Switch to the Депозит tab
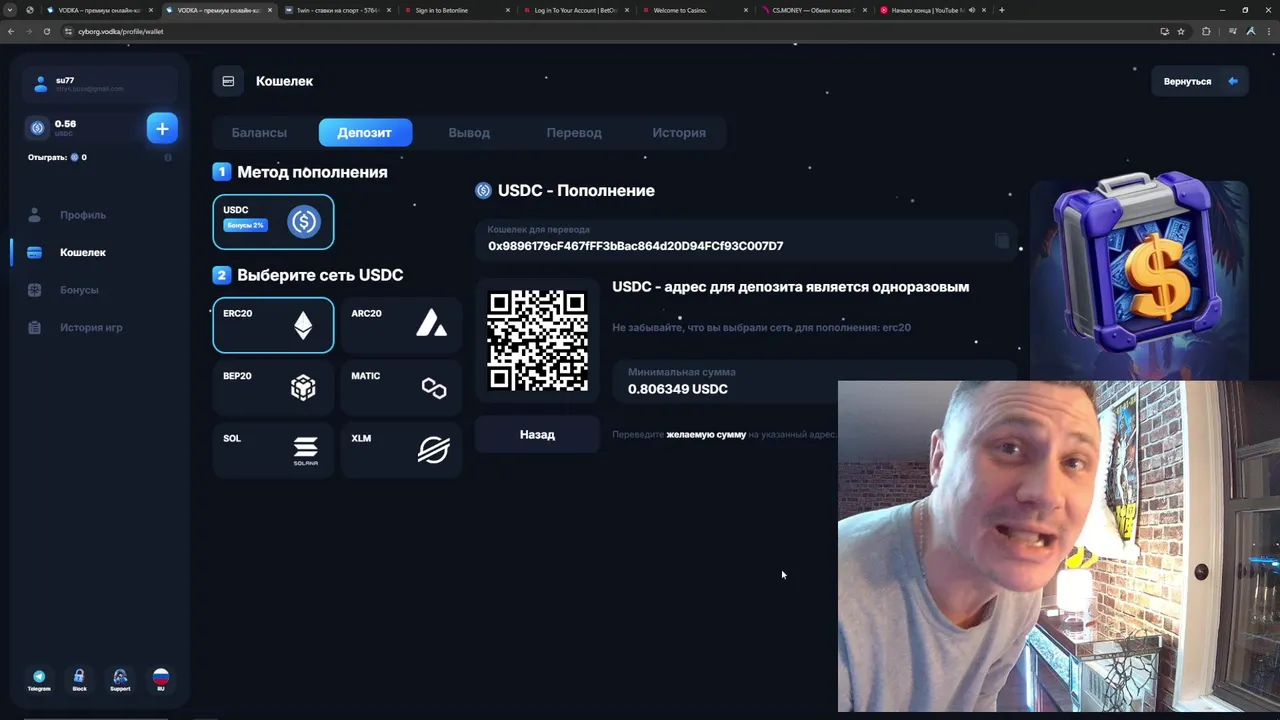Viewport: 1280px width, 720px height. pyautogui.click(x=365, y=133)
